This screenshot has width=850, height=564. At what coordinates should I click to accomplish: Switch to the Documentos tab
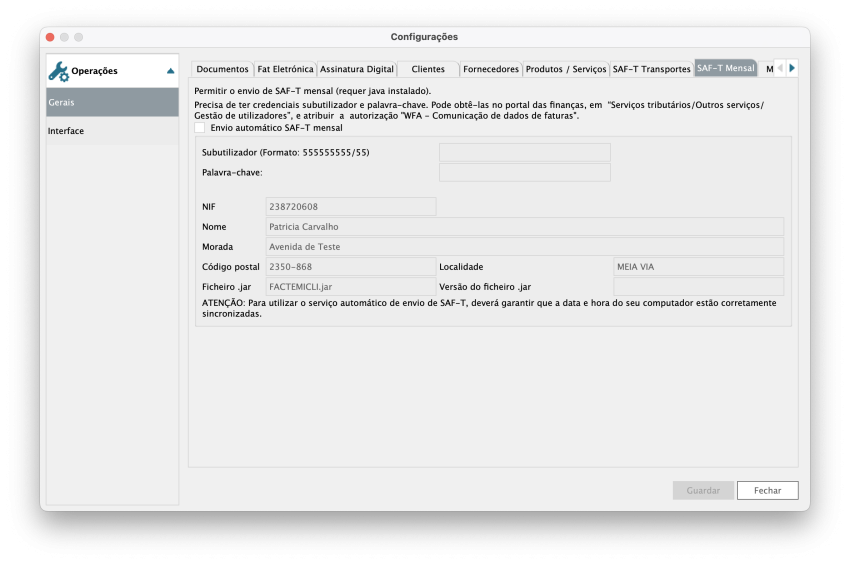(222, 69)
